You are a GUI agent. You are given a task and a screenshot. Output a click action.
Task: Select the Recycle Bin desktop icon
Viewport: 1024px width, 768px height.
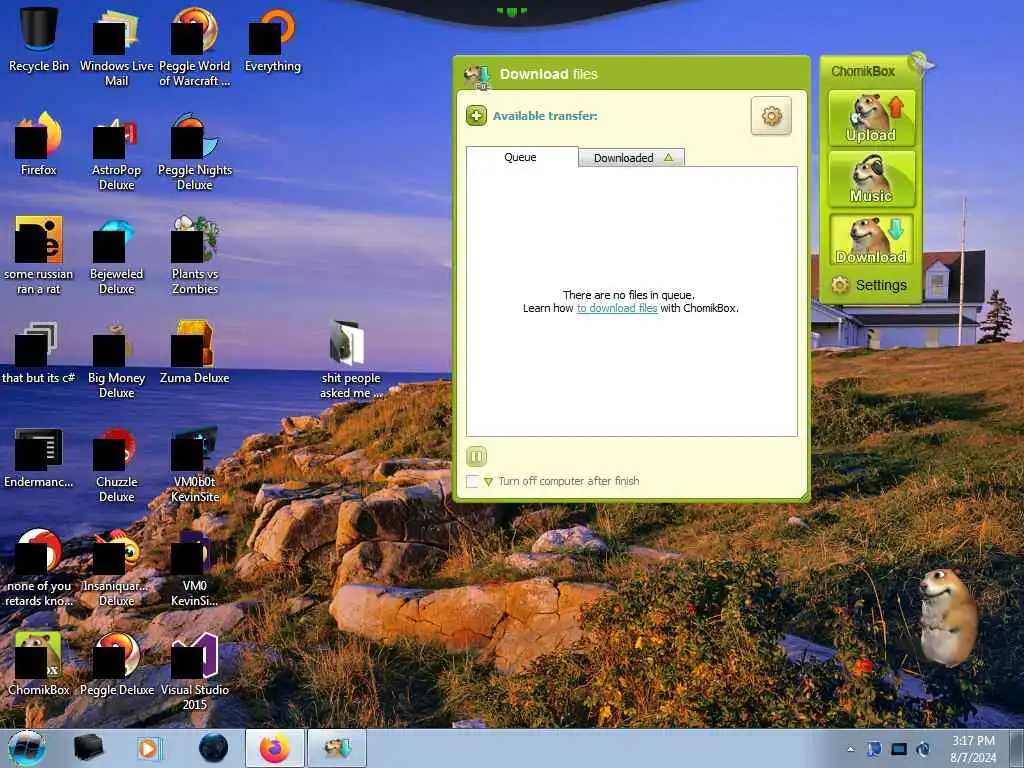click(x=39, y=39)
